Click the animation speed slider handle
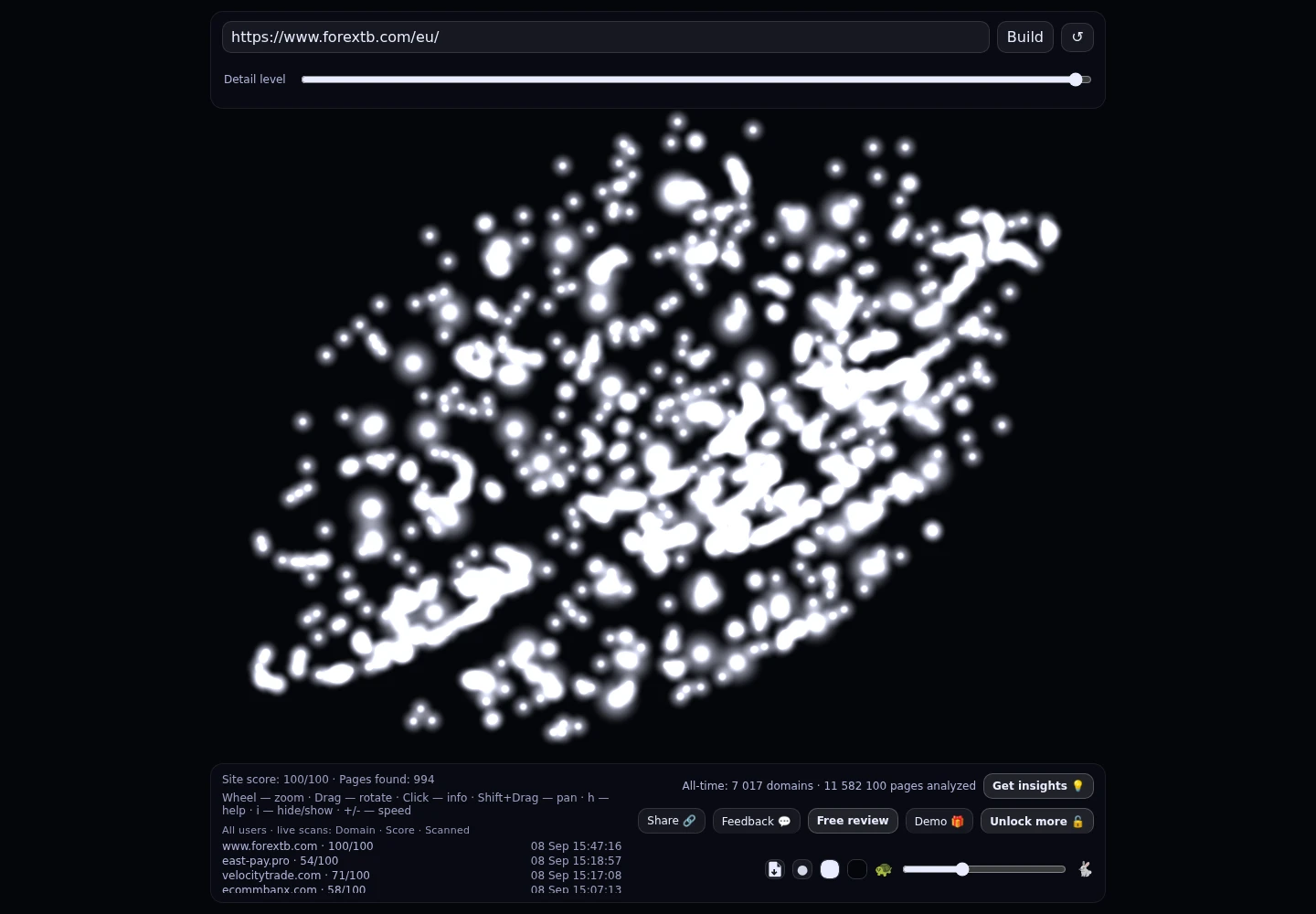The image size is (1316, 914). click(962, 869)
